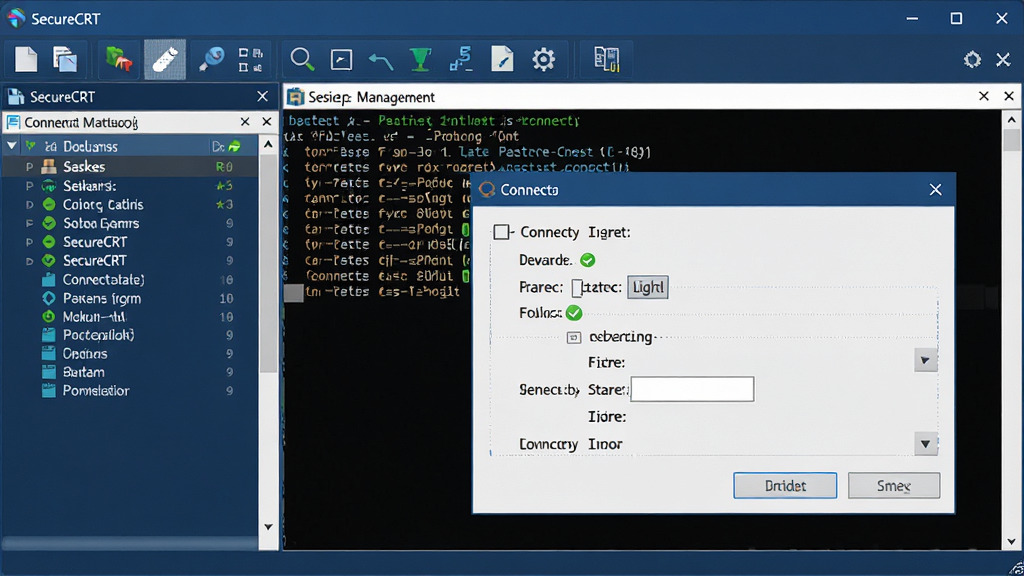Click the Dridet button
Screen dimensions: 1024x576
click(785, 486)
